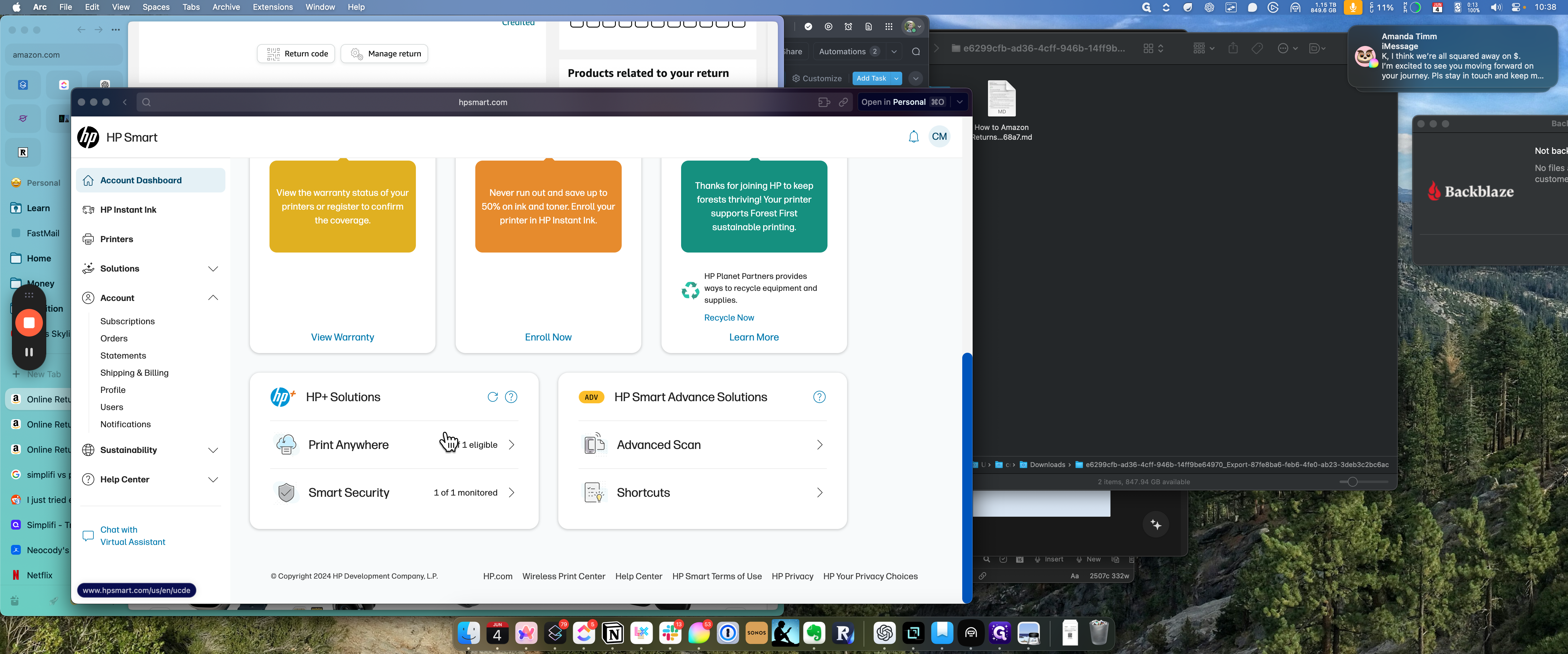Open help for HP+ Solutions
The image size is (1568, 654).
(511, 397)
